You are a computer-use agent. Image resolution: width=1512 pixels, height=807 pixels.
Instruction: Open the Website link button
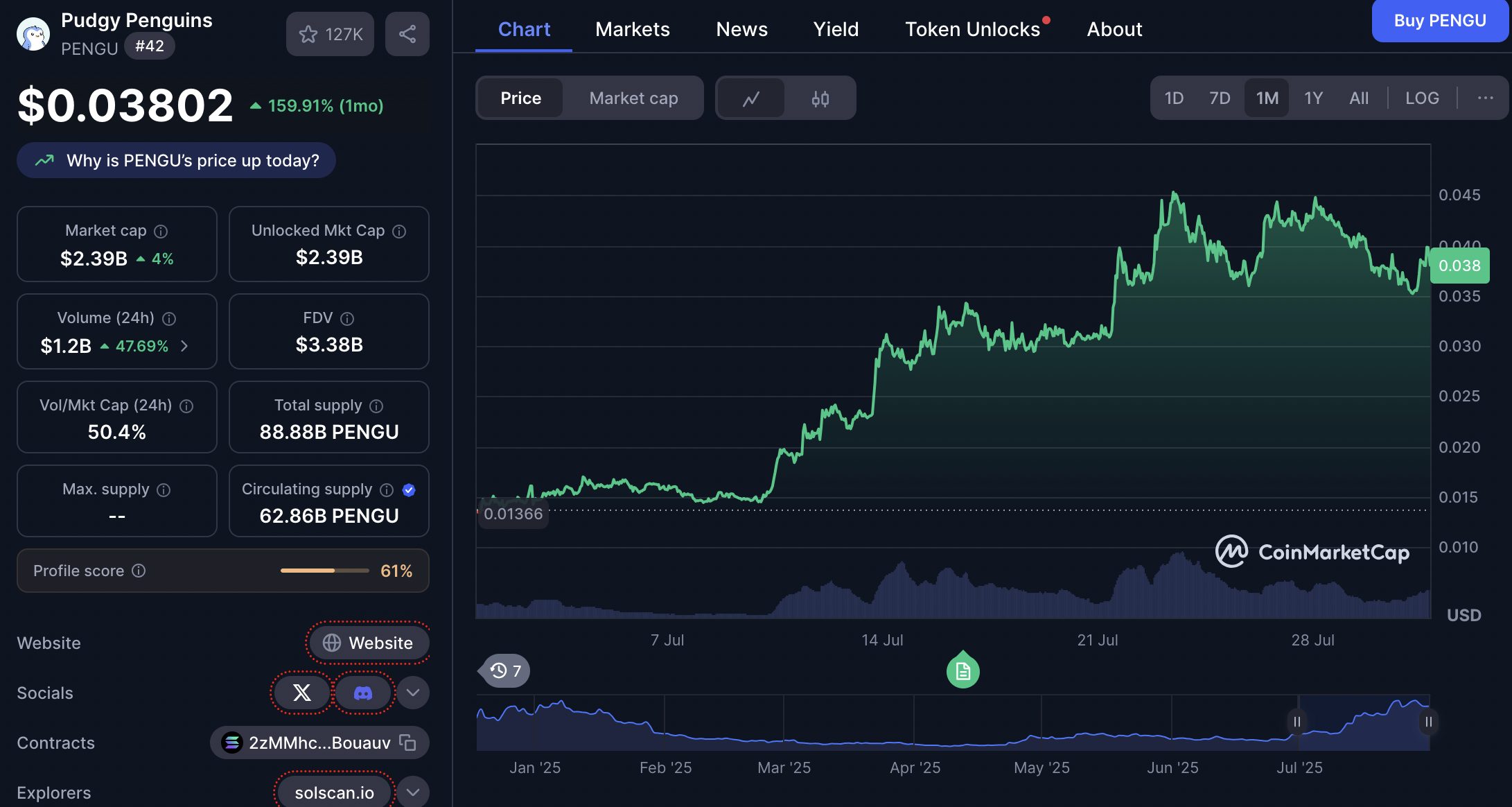[368, 643]
